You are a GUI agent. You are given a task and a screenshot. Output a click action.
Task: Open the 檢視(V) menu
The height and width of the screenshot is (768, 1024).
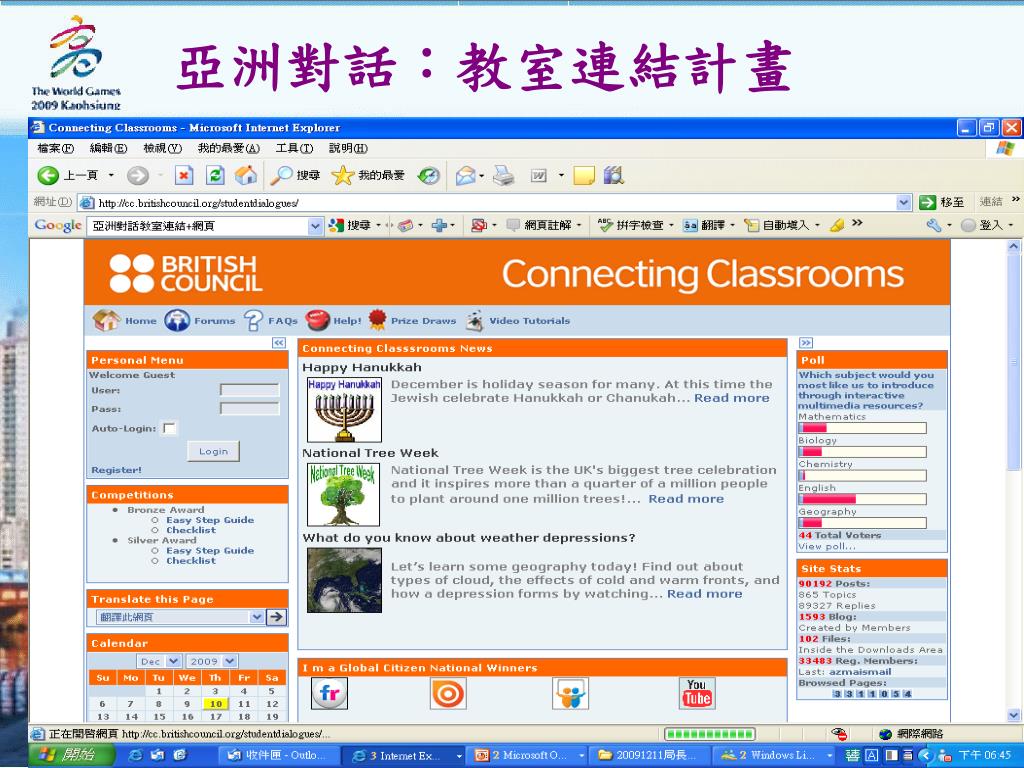(163, 148)
